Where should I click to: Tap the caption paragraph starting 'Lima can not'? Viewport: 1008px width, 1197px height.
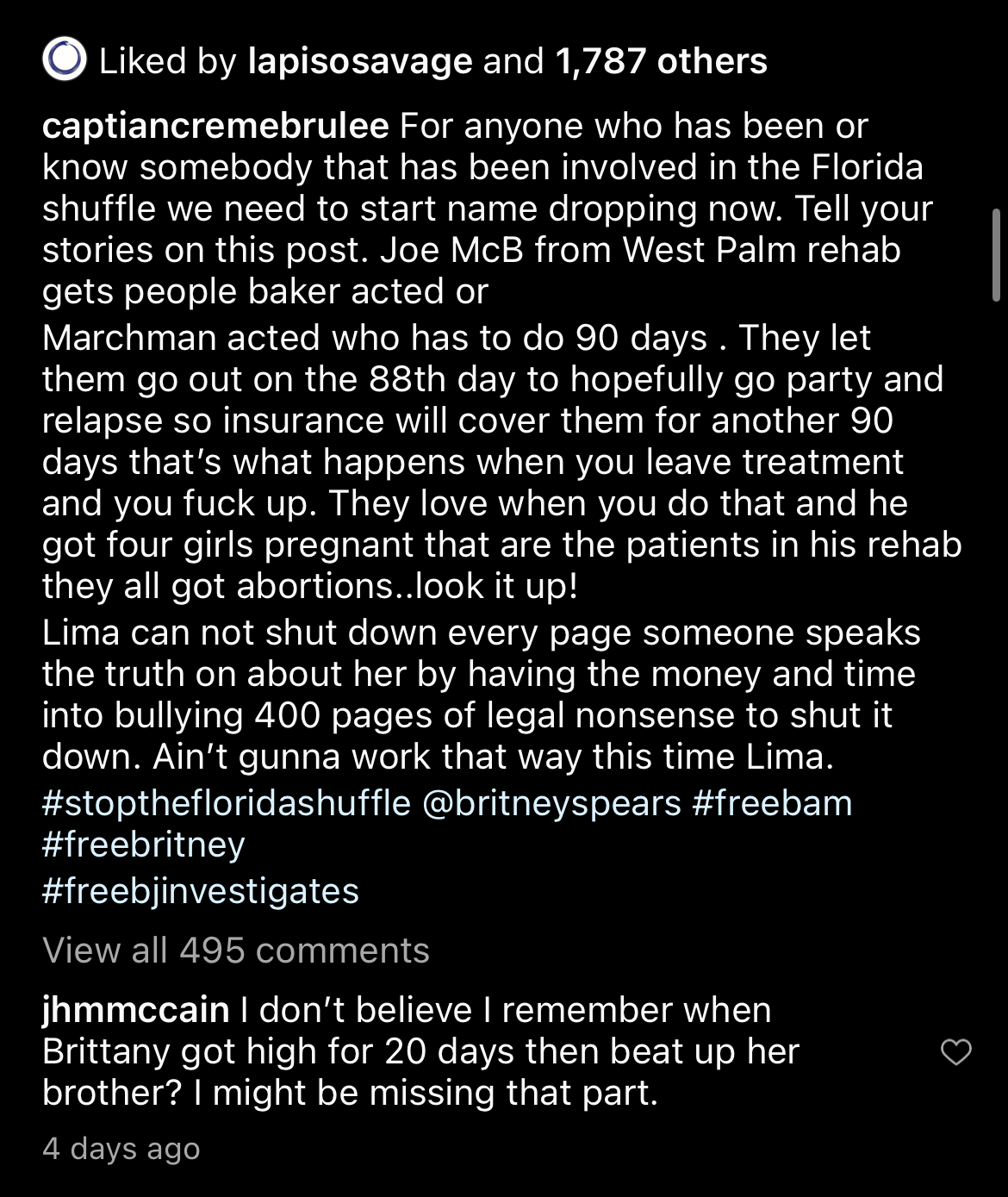(x=482, y=695)
